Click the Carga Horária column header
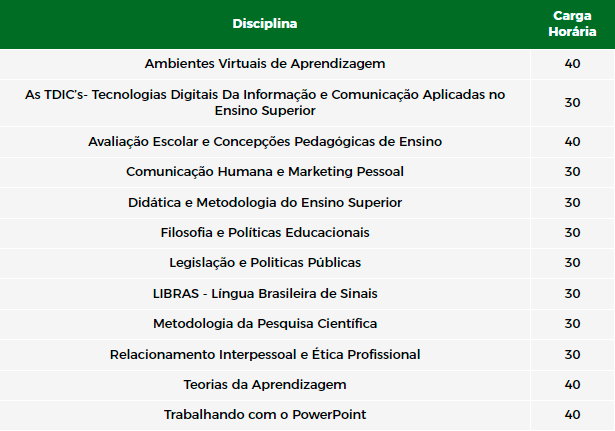 [x=572, y=24]
